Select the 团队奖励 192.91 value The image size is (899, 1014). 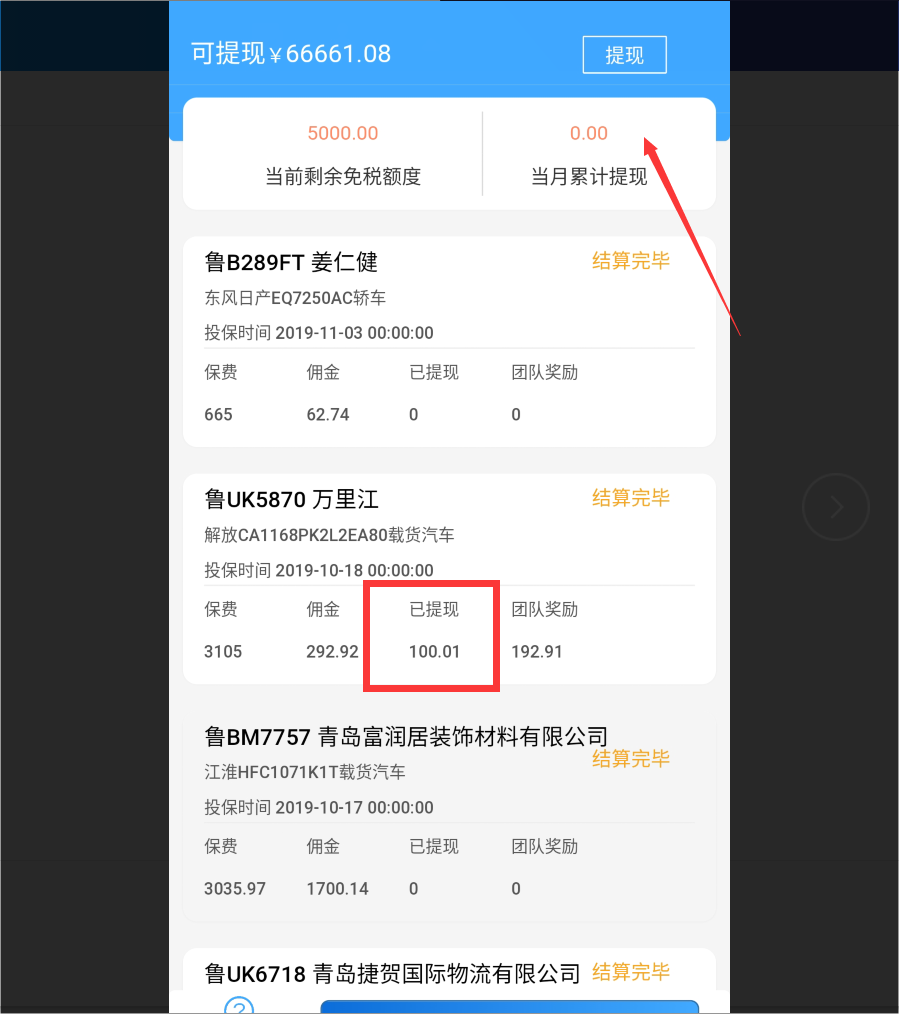537,651
